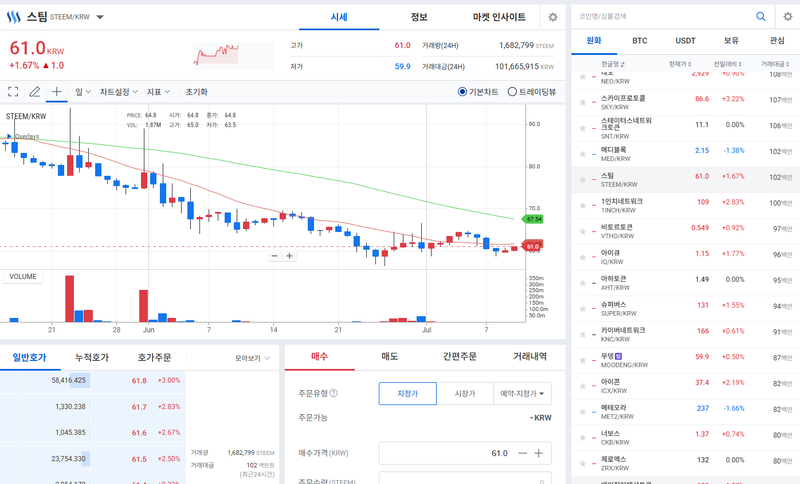This screenshot has height=484, width=800.
Task: Favorite star for 비트로토큰 VTHO/KRW
Action: pyautogui.click(x=583, y=232)
